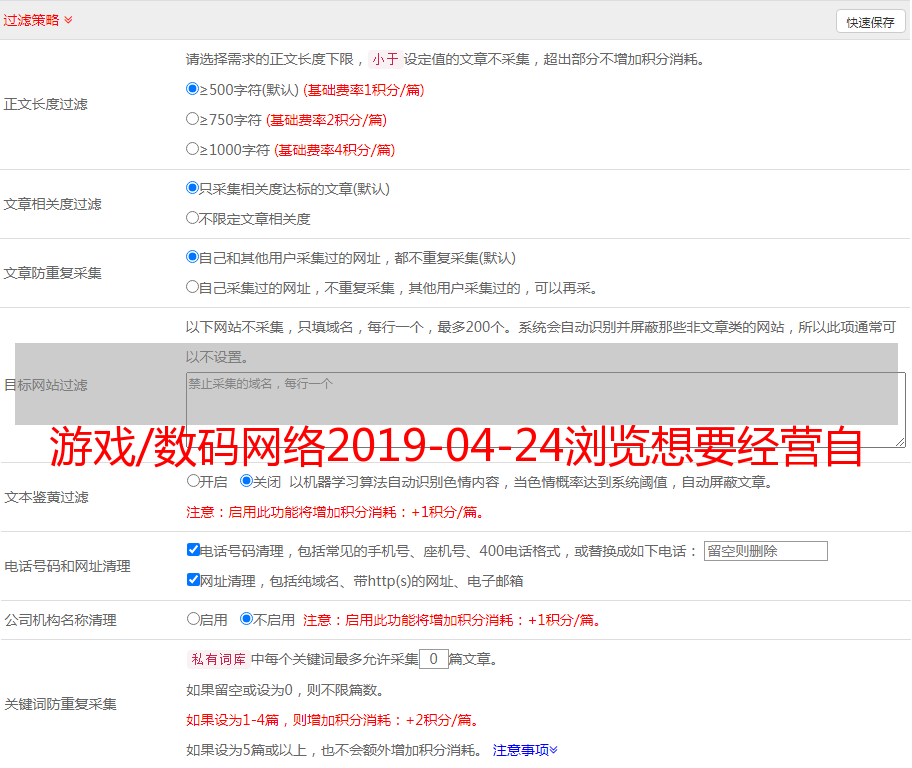Select 只采集相关度达标的文章 option

[x=193, y=188]
